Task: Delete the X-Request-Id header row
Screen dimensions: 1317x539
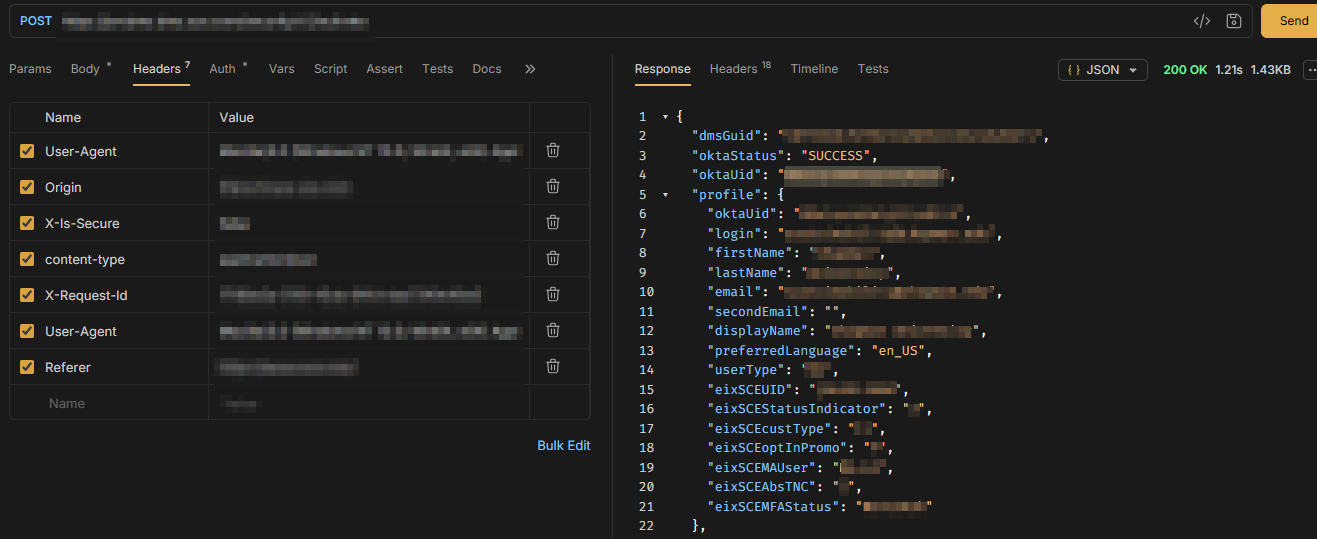Action: [552, 294]
